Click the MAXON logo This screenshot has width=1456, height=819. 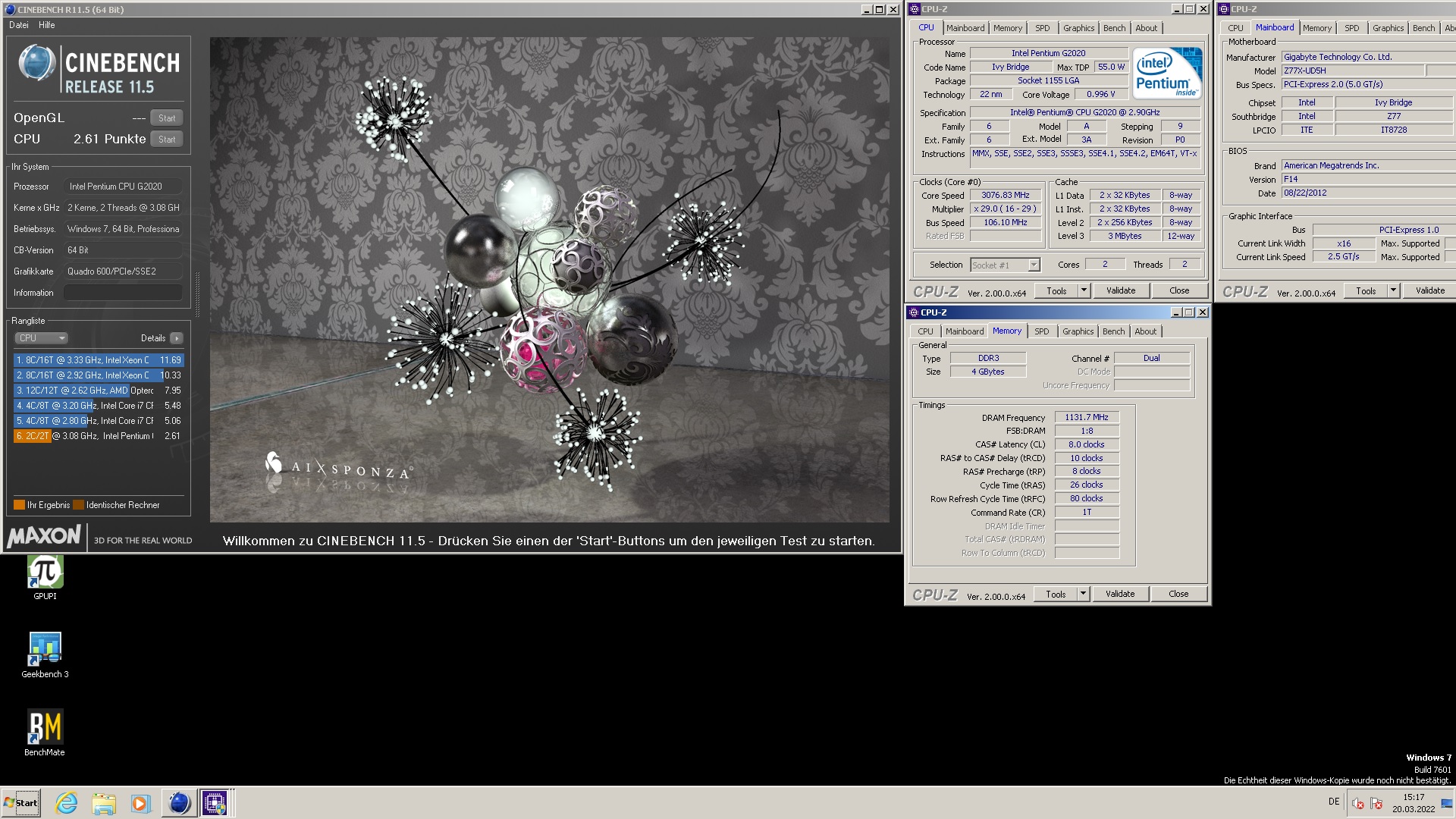pos(44,536)
